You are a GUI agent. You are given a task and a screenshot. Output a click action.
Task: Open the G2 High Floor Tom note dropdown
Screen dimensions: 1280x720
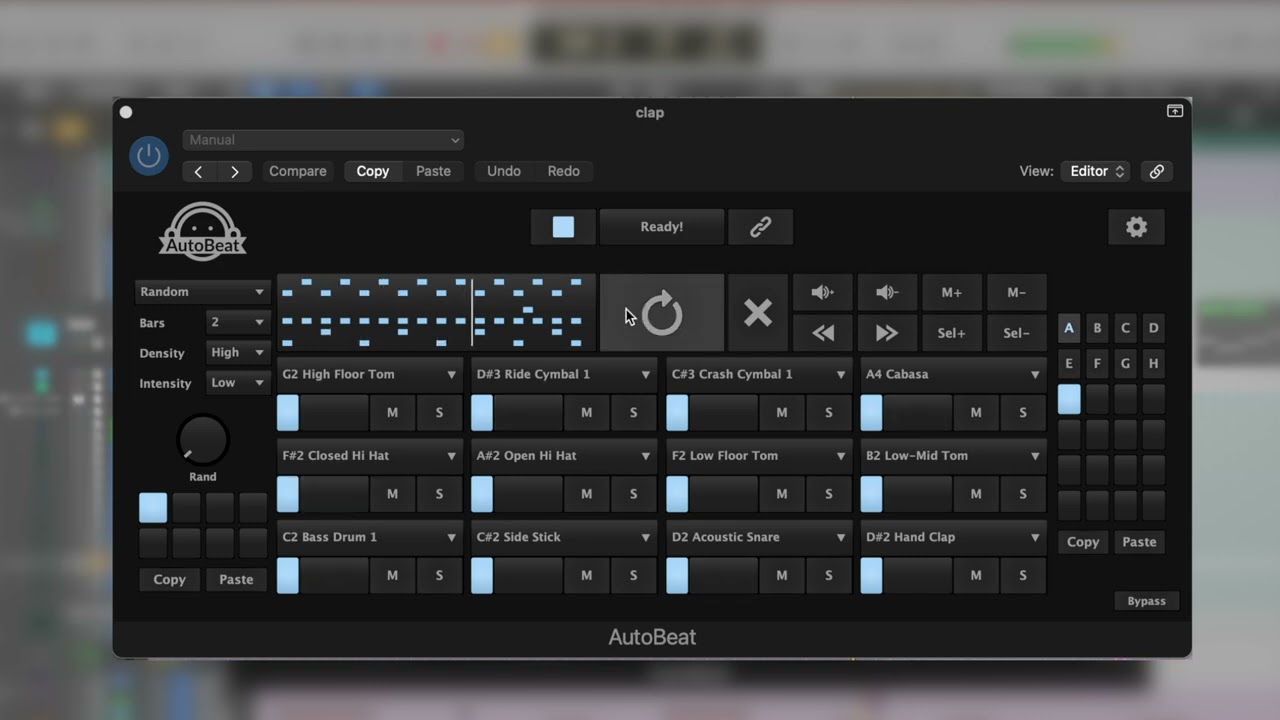(x=369, y=374)
